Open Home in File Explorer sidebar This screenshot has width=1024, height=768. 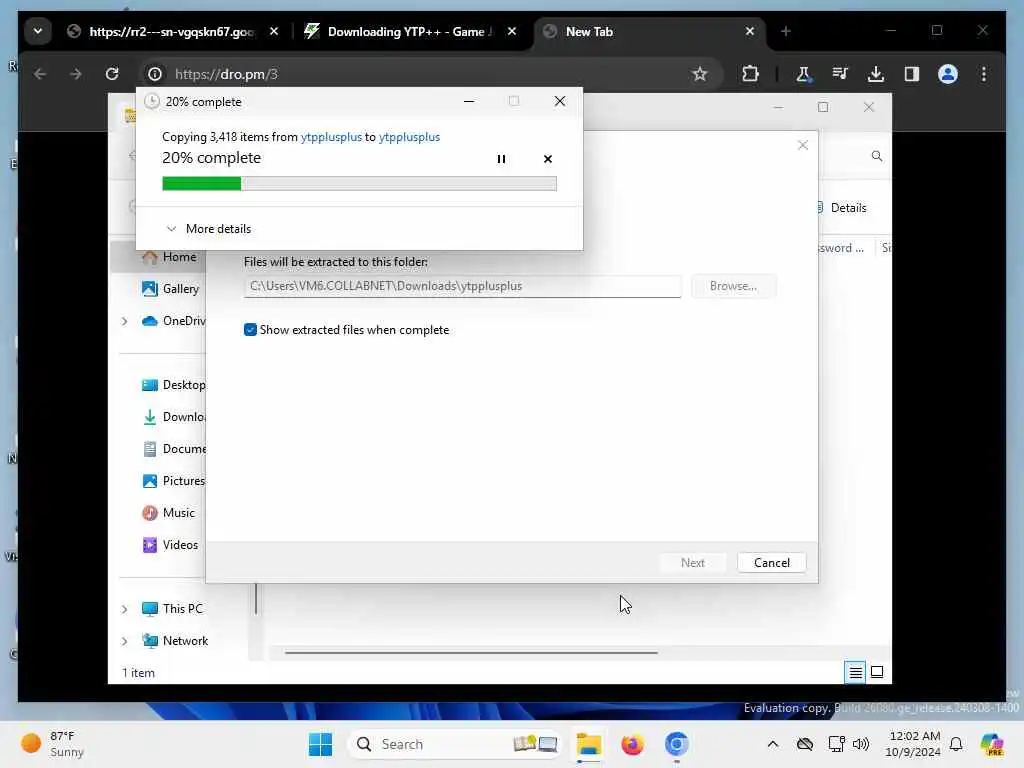[x=168, y=257]
